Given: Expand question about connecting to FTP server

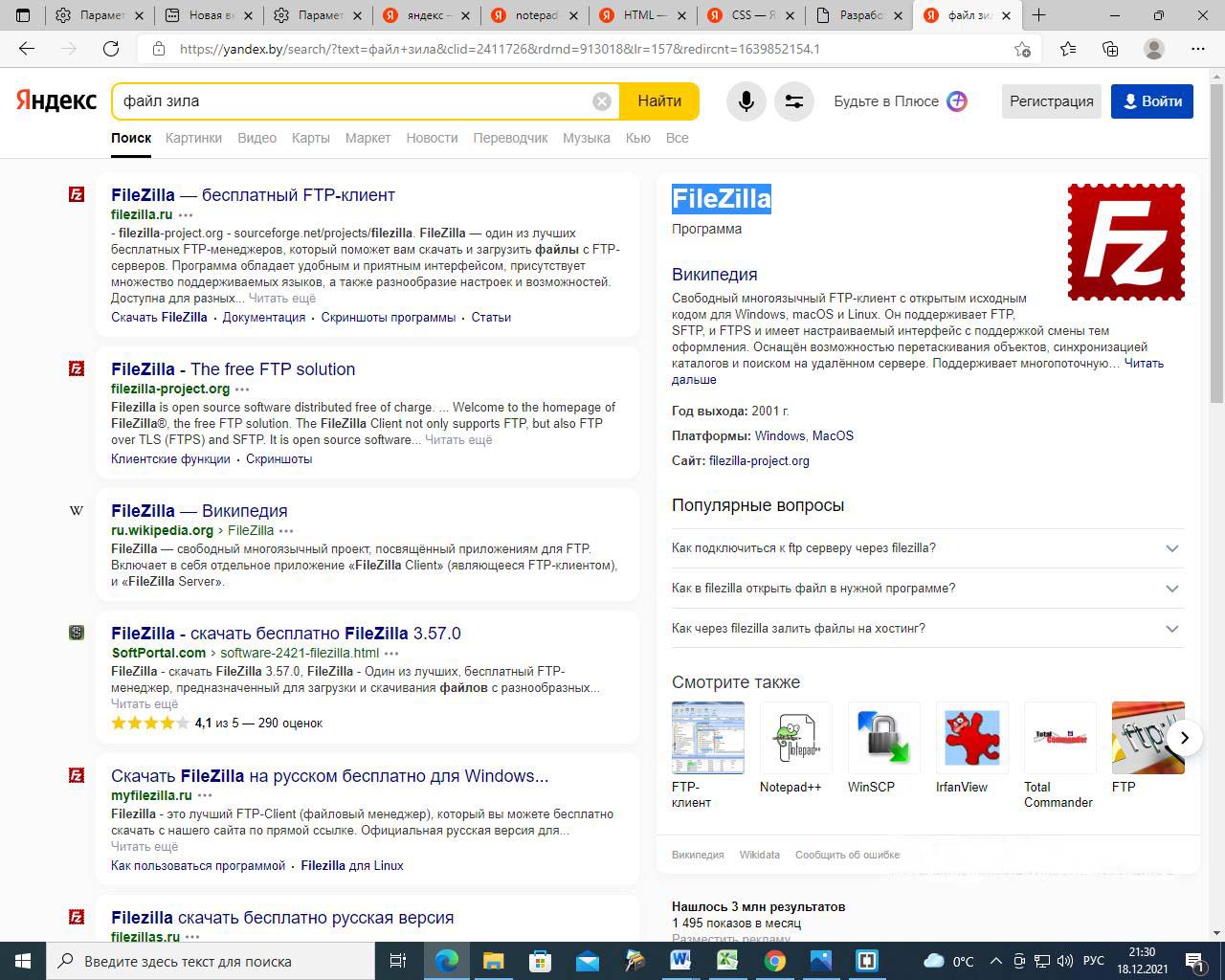Looking at the screenshot, I should pyautogui.click(x=1171, y=548).
